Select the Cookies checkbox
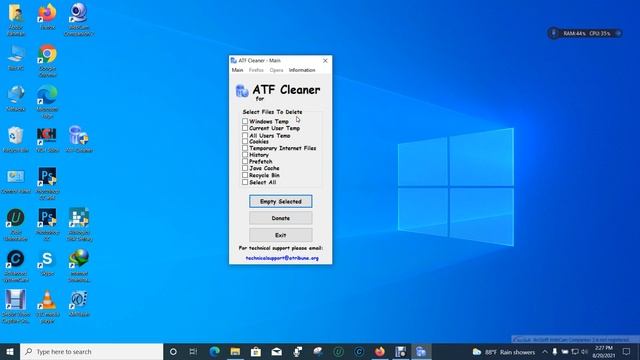The height and width of the screenshot is (360, 640). 245,141
